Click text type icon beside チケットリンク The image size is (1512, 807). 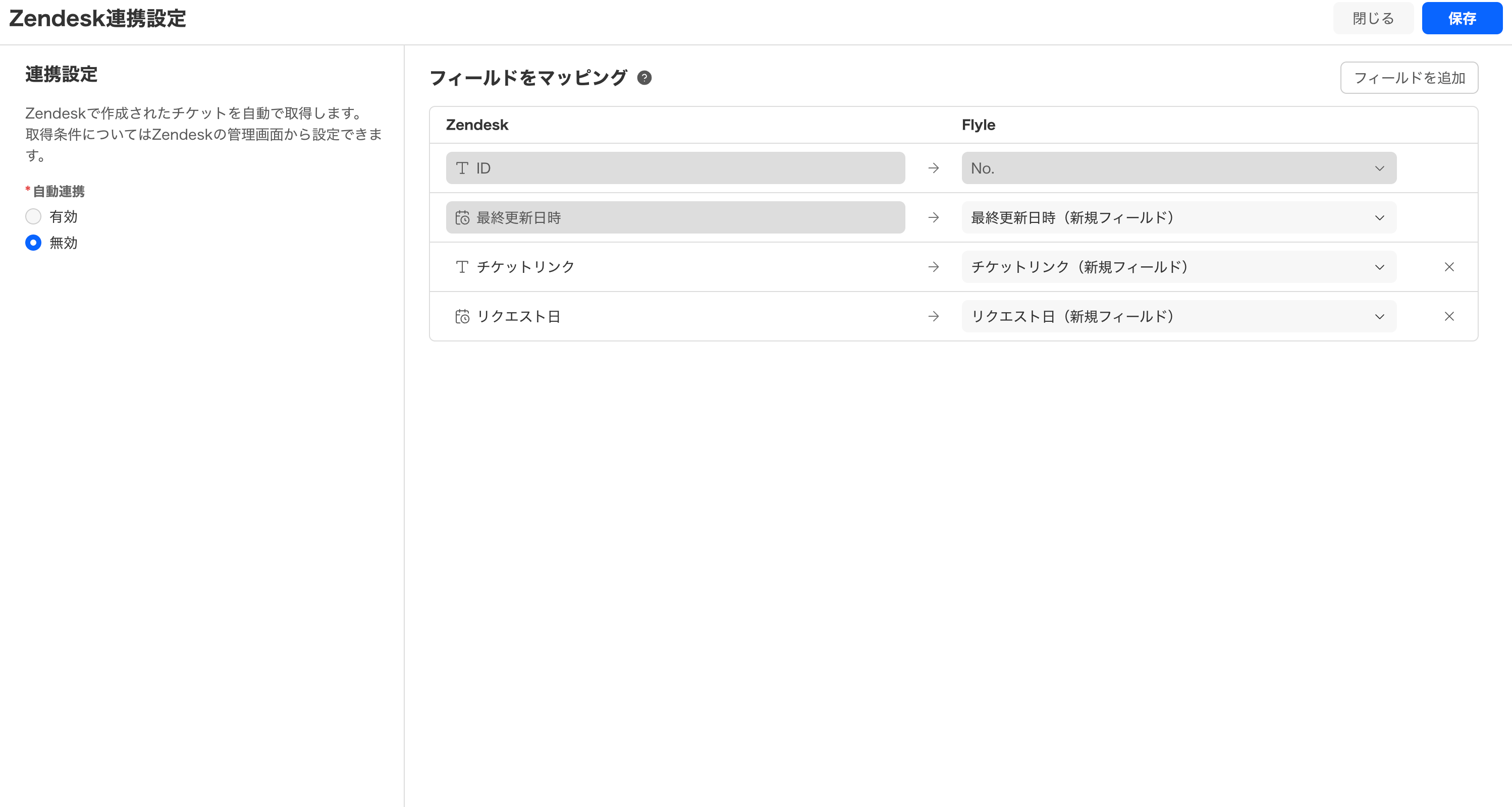pos(462,267)
